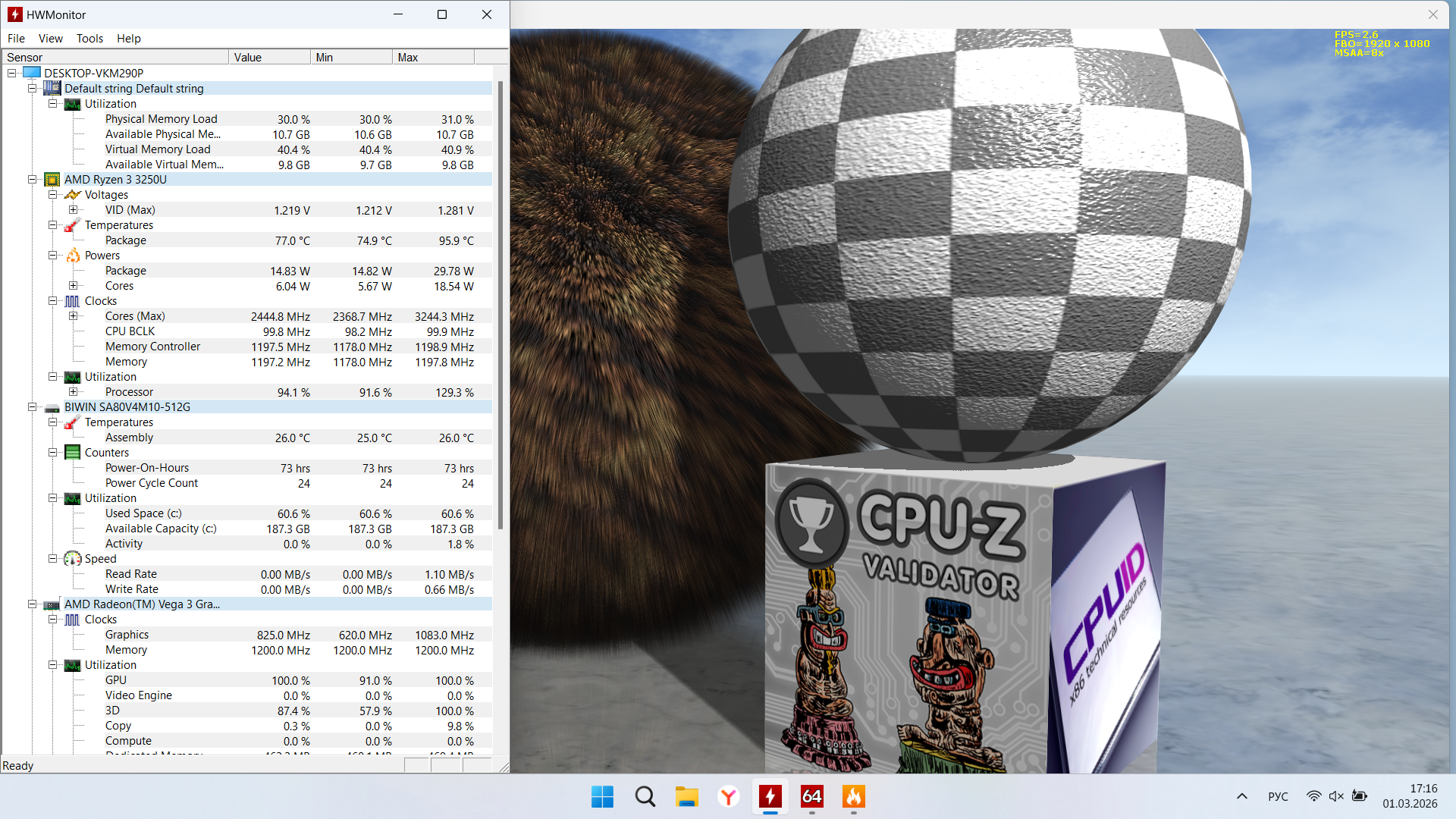
Task: Expand the Processor utilization node
Action: 73,392
